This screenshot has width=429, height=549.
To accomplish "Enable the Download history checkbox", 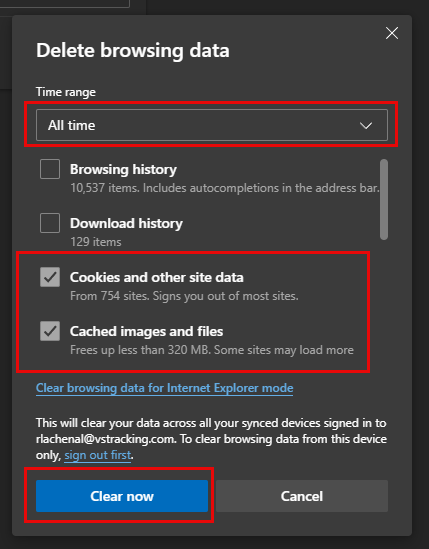I will [x=50, y=223].
